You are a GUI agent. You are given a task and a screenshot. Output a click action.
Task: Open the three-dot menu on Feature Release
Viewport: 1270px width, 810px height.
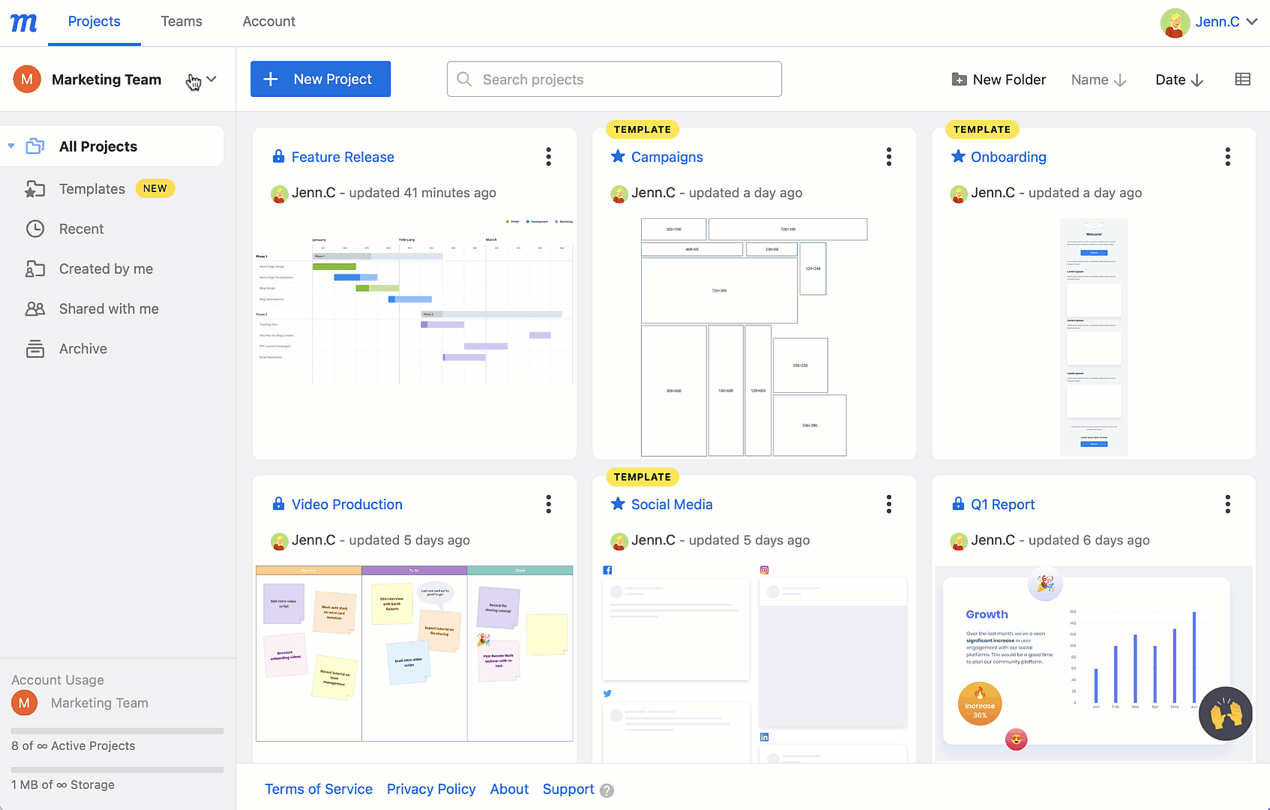548,156
